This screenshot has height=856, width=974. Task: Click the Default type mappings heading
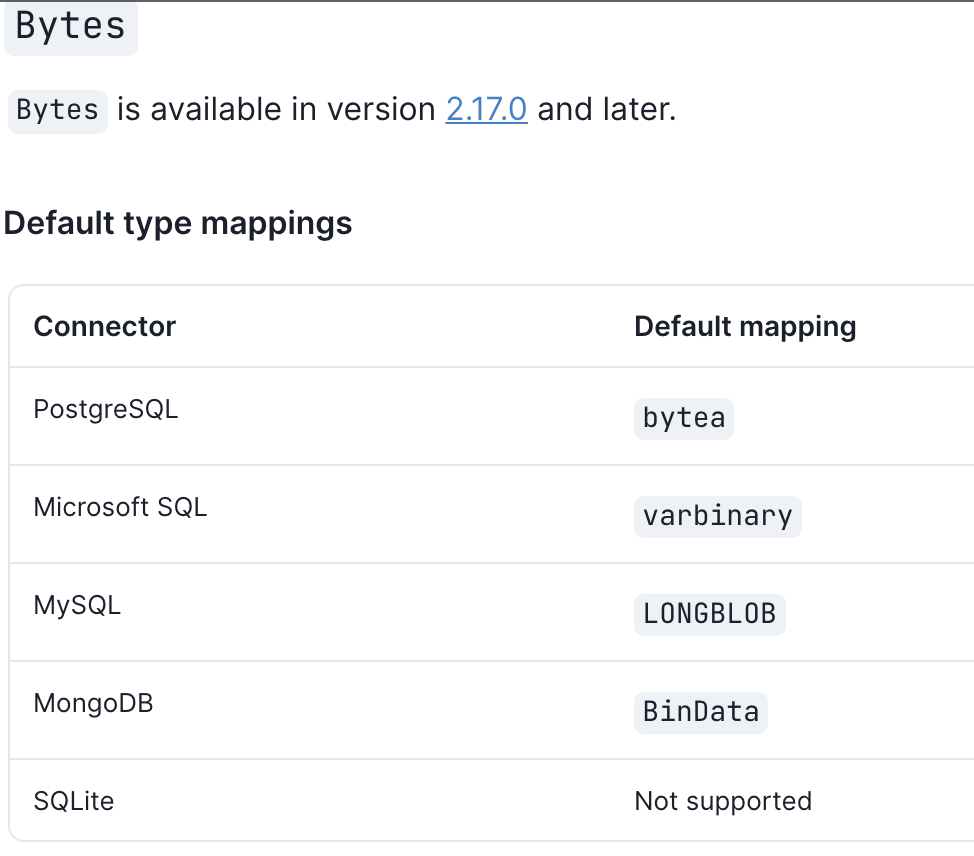pyautogui.click(x=178, y=224)
